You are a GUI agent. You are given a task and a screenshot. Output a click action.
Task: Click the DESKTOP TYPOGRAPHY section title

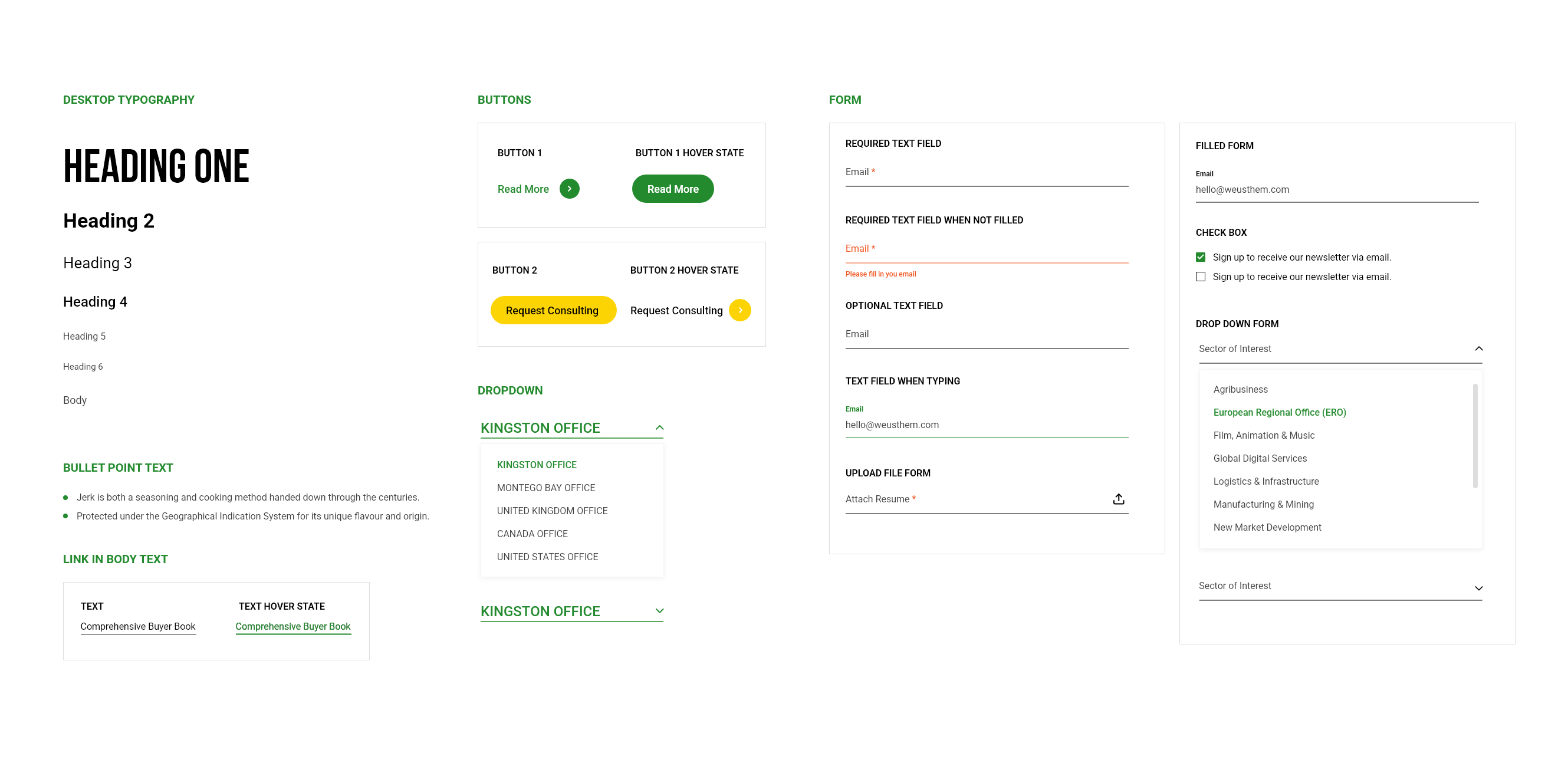point(129,100)
